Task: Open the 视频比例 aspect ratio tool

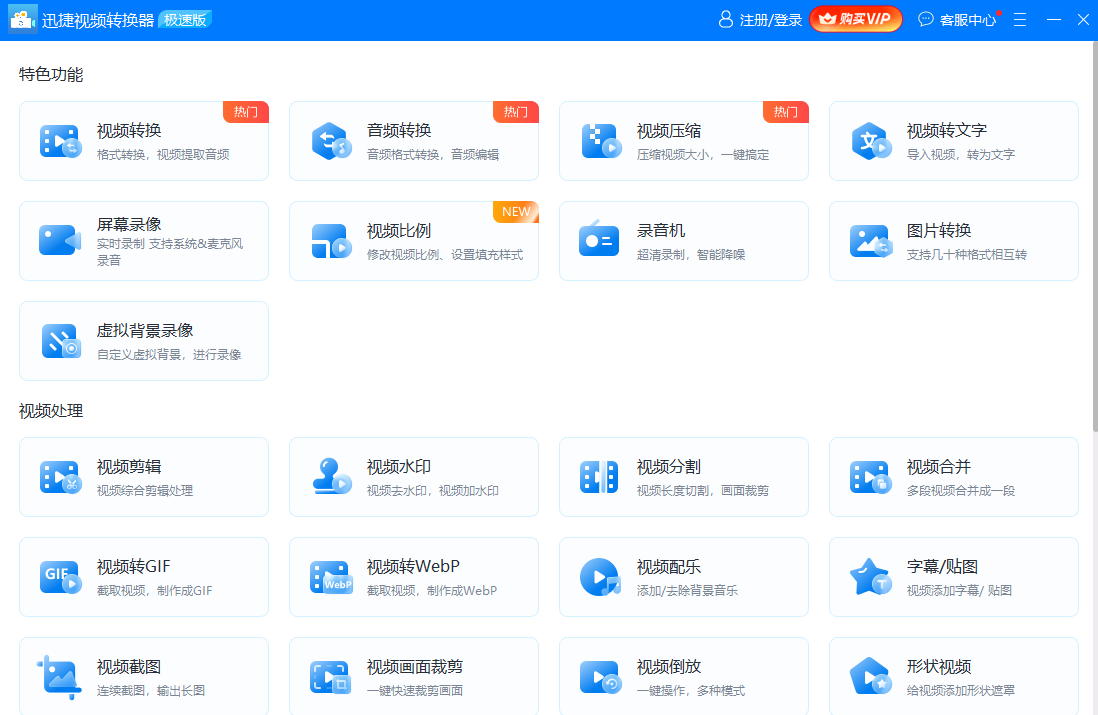Action: [414, 241]
